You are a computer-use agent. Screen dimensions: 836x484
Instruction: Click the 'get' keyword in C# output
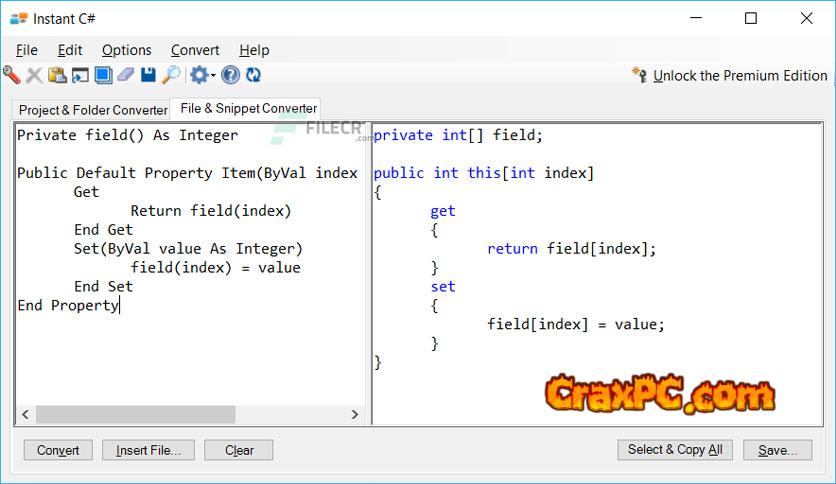coord(443,211)
